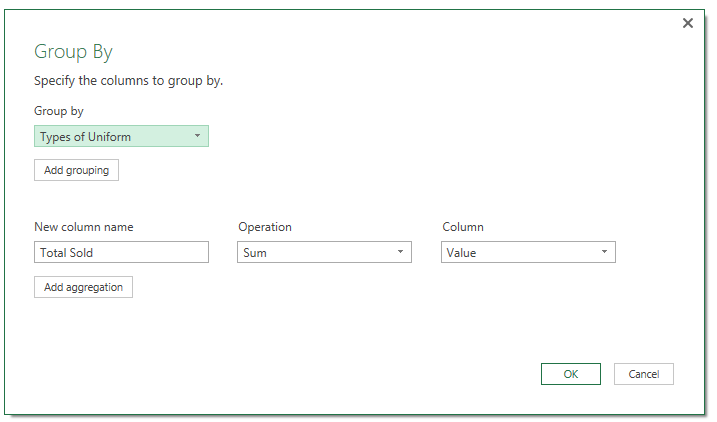
Task: Confirm the grouping with OK
Action: [571, 374]
